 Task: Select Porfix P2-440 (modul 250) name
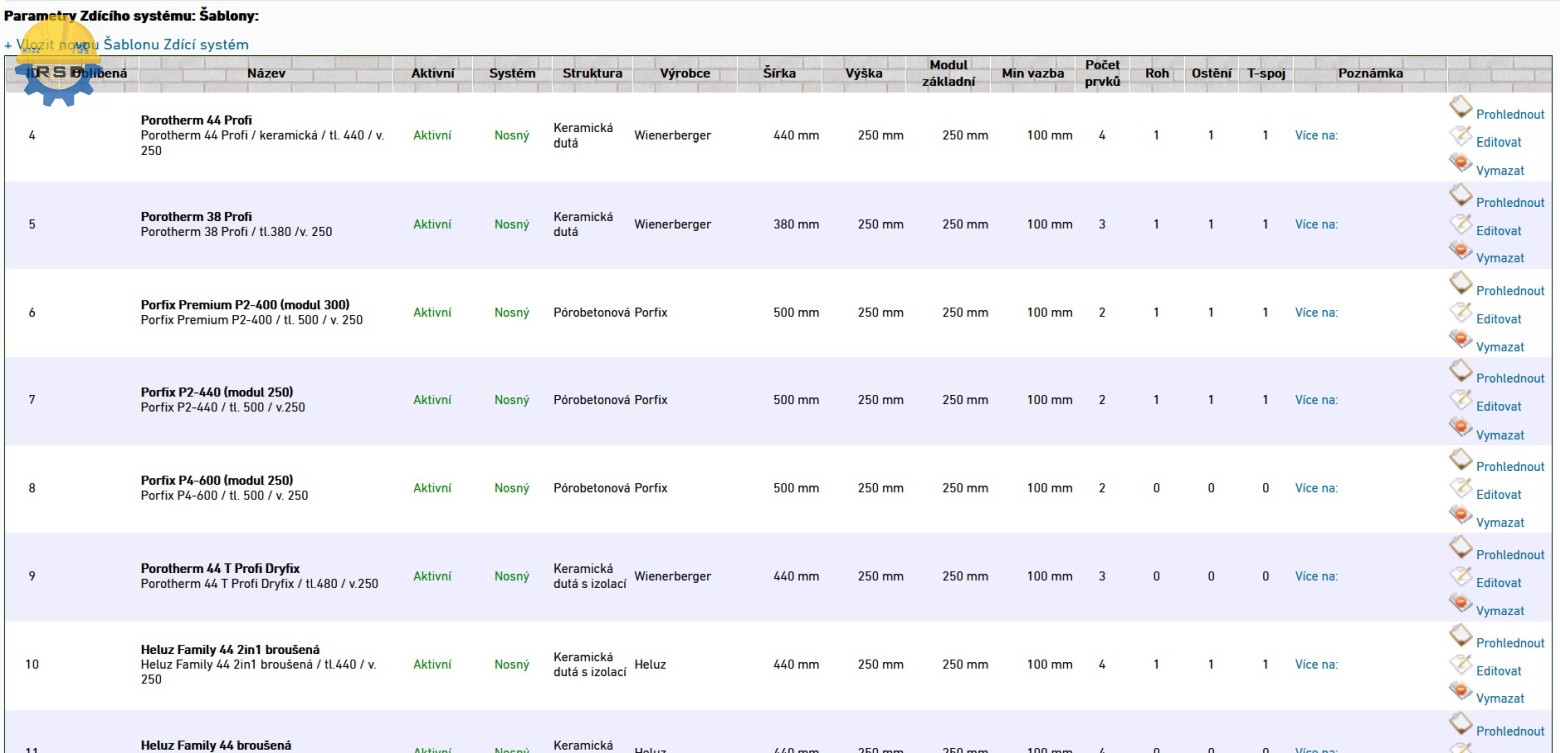click(216, 393)
